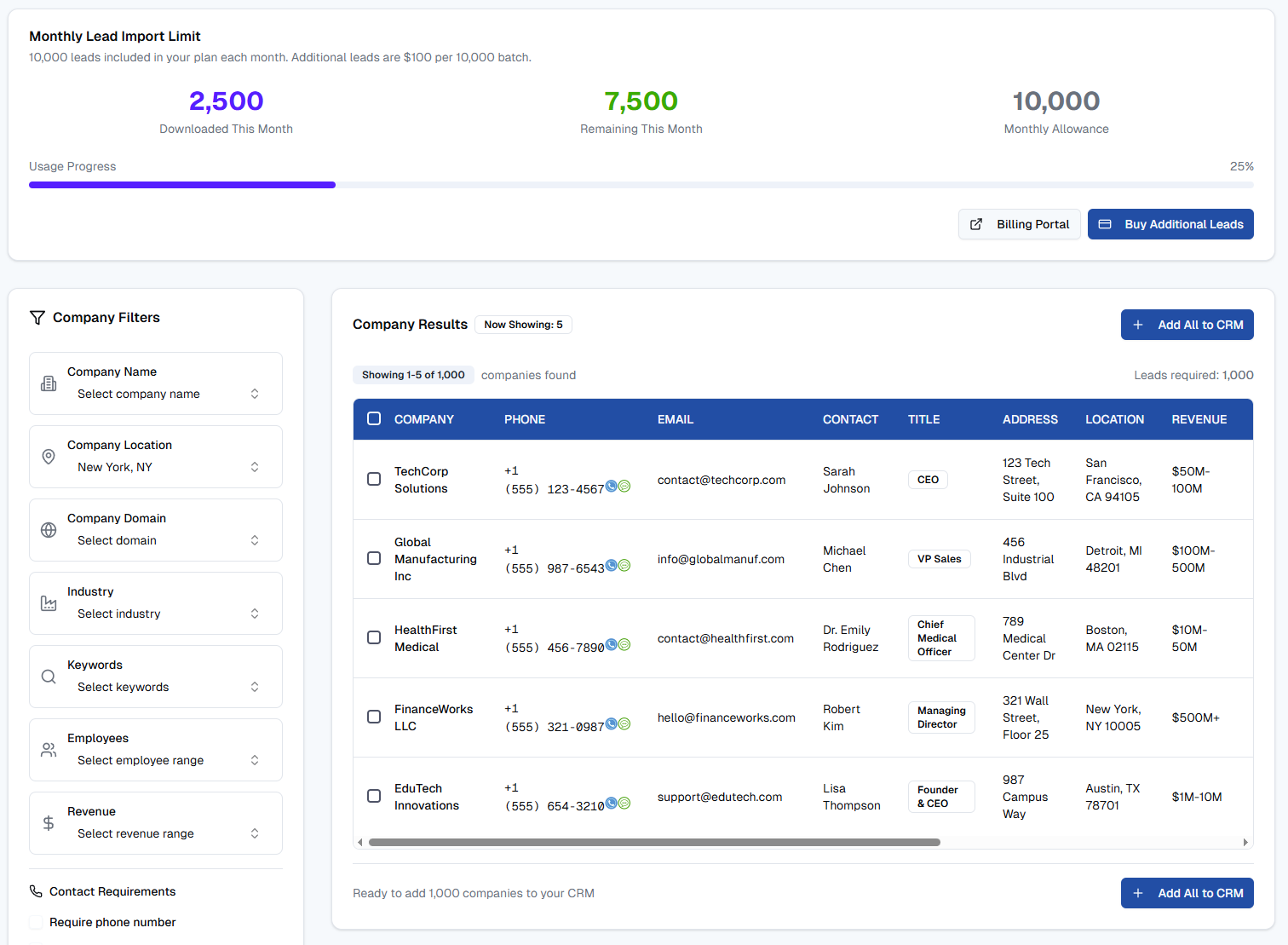Click blue call icon for TechCorp Solutions

tap(611, 487)
